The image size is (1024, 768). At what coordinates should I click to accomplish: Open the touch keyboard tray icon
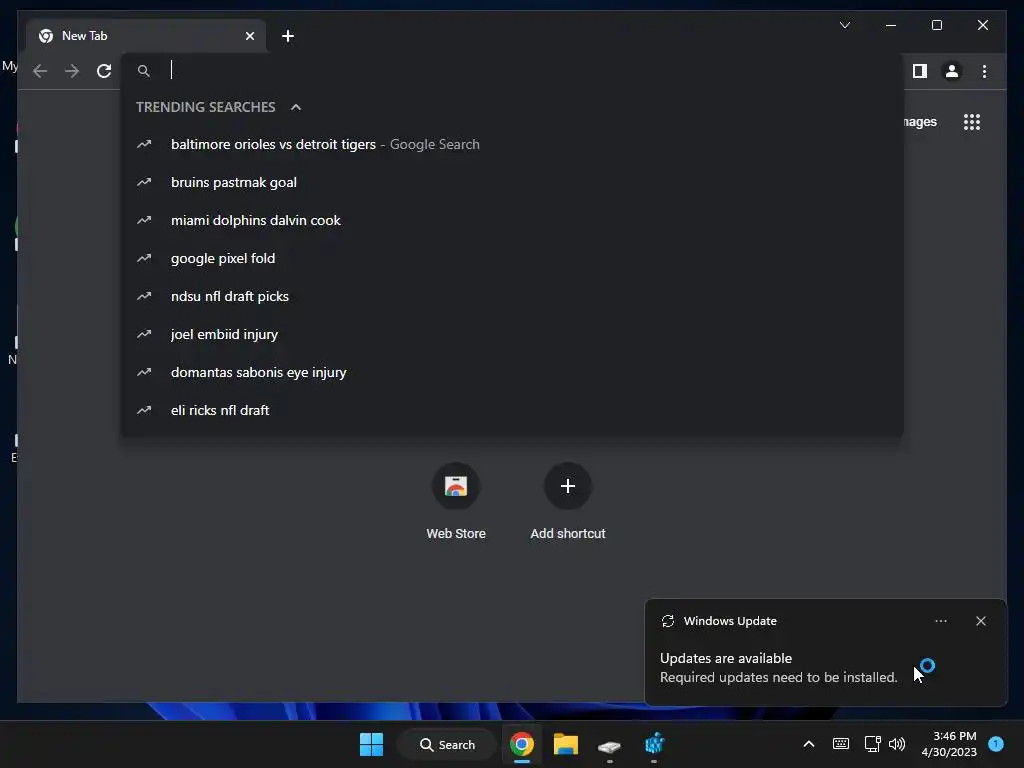click(x=840, y=744)
